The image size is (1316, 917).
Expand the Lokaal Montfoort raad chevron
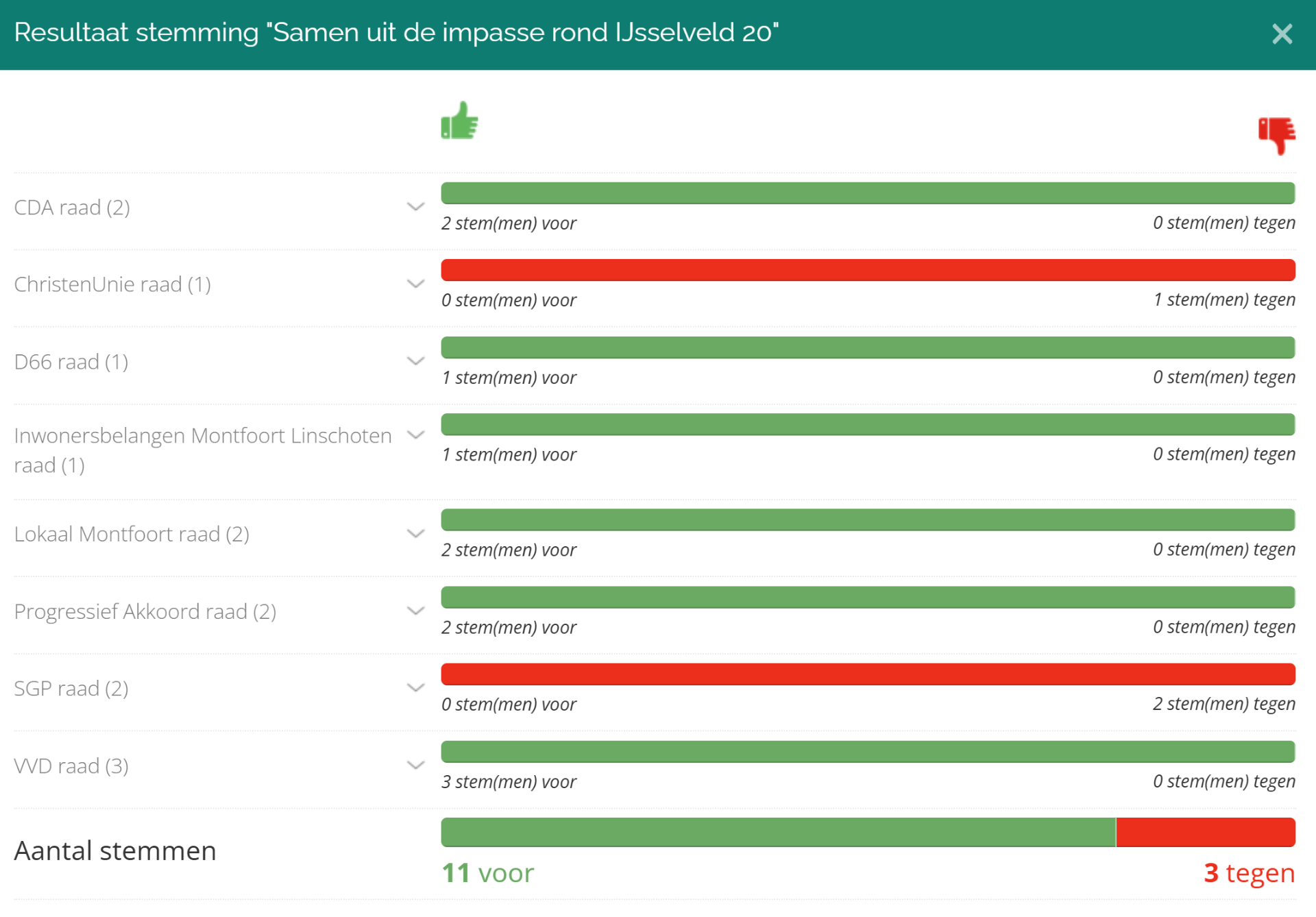pos(415,533)
